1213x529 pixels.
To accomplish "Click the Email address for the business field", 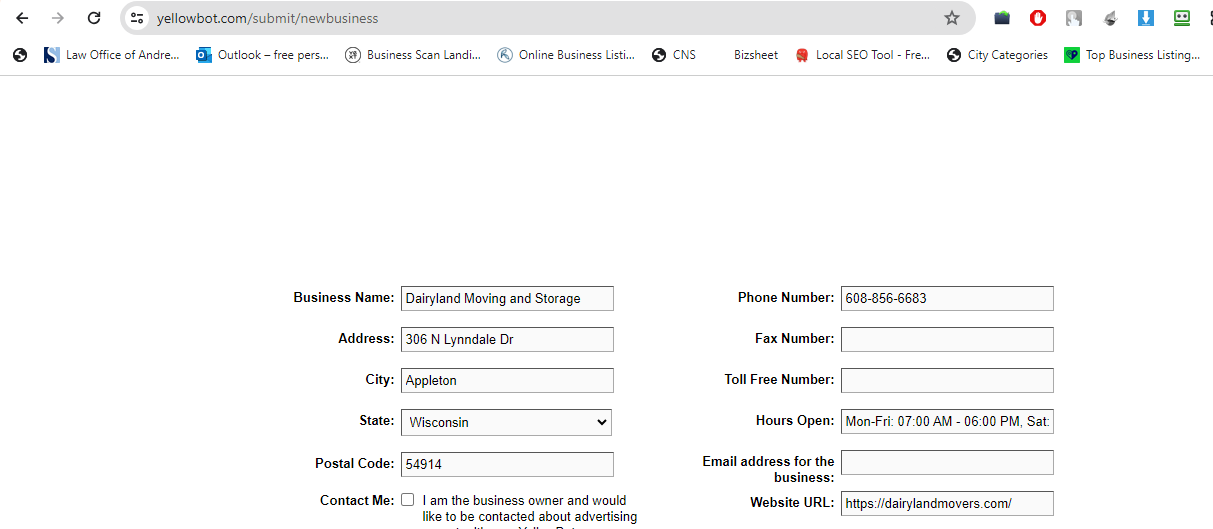I will point(947,462).
